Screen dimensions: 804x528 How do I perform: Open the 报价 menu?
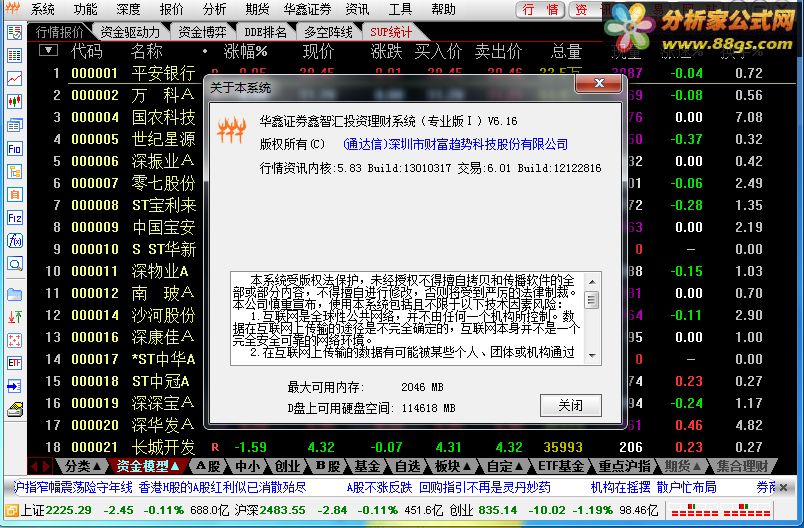[171, 9]
